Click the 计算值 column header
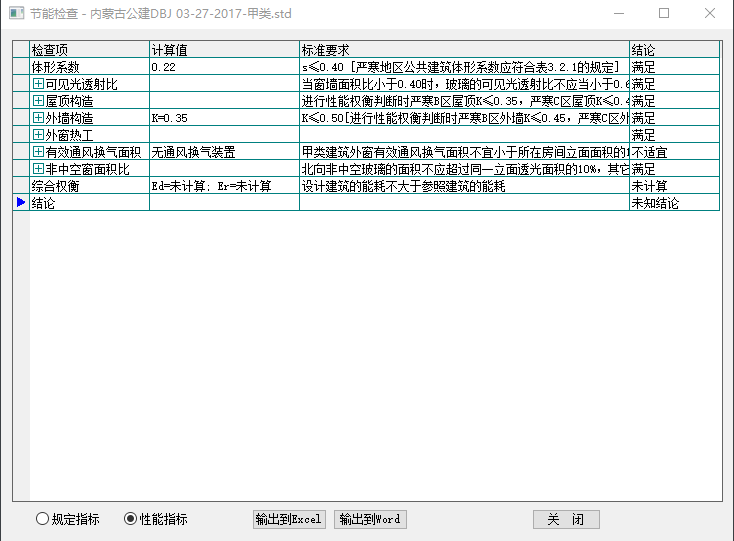Viewport: 734px width, 541px height. [x=223, y=50]
